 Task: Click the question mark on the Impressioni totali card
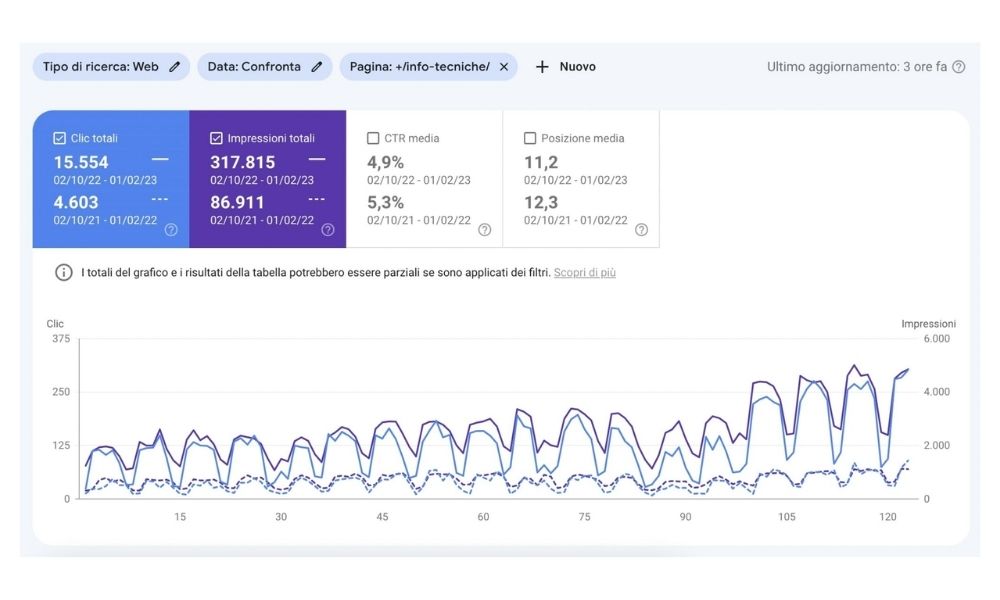328,229
